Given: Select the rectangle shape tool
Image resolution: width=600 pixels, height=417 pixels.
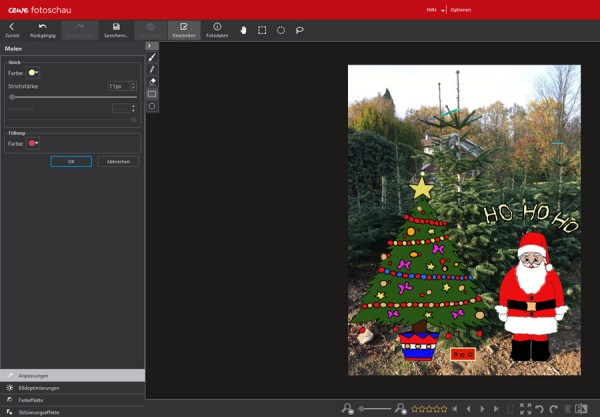Looking at the screenshot, I should click(152, 94).
